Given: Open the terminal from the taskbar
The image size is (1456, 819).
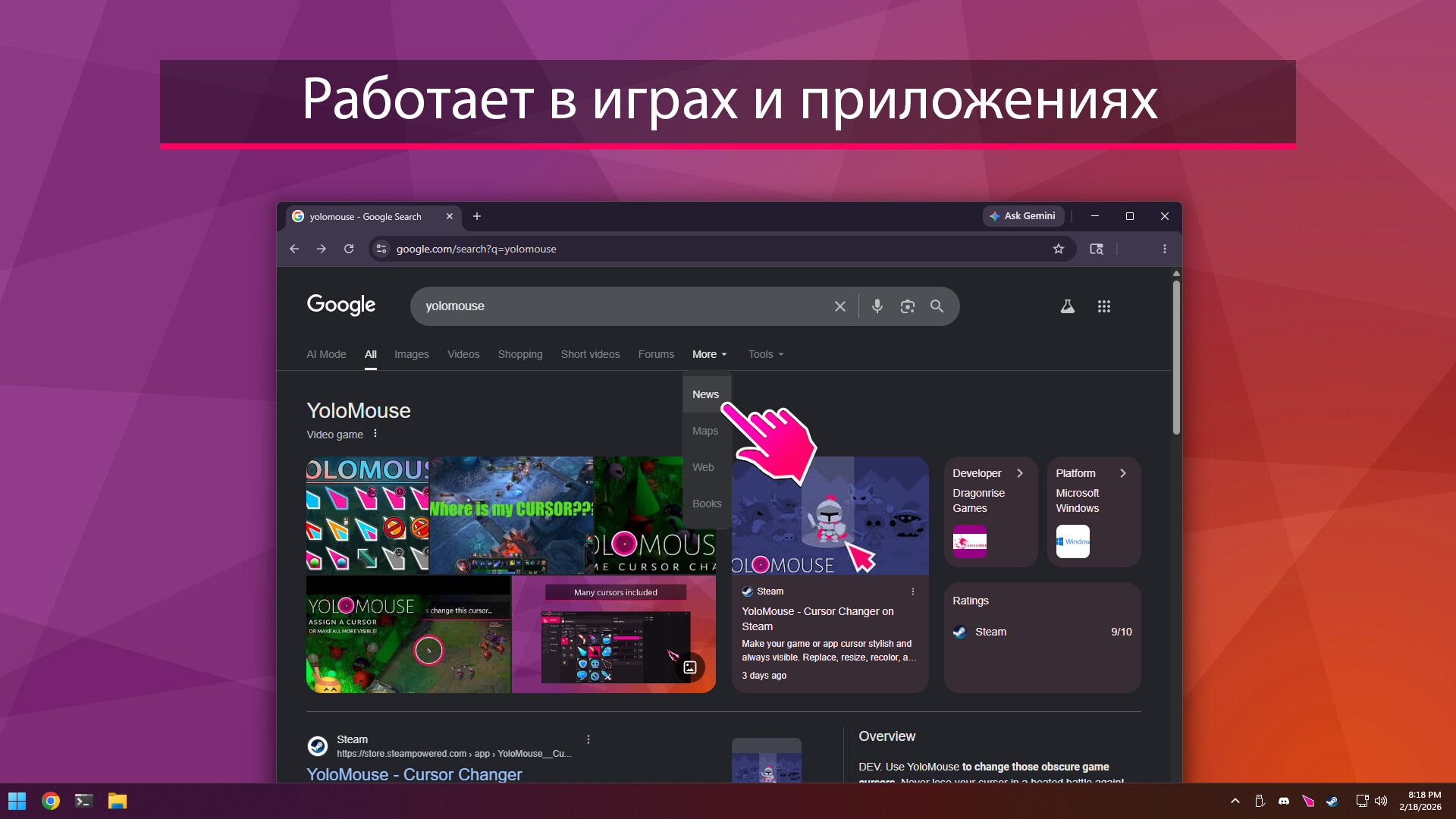Looking at the screenshot, I should (x=84, y=801).
